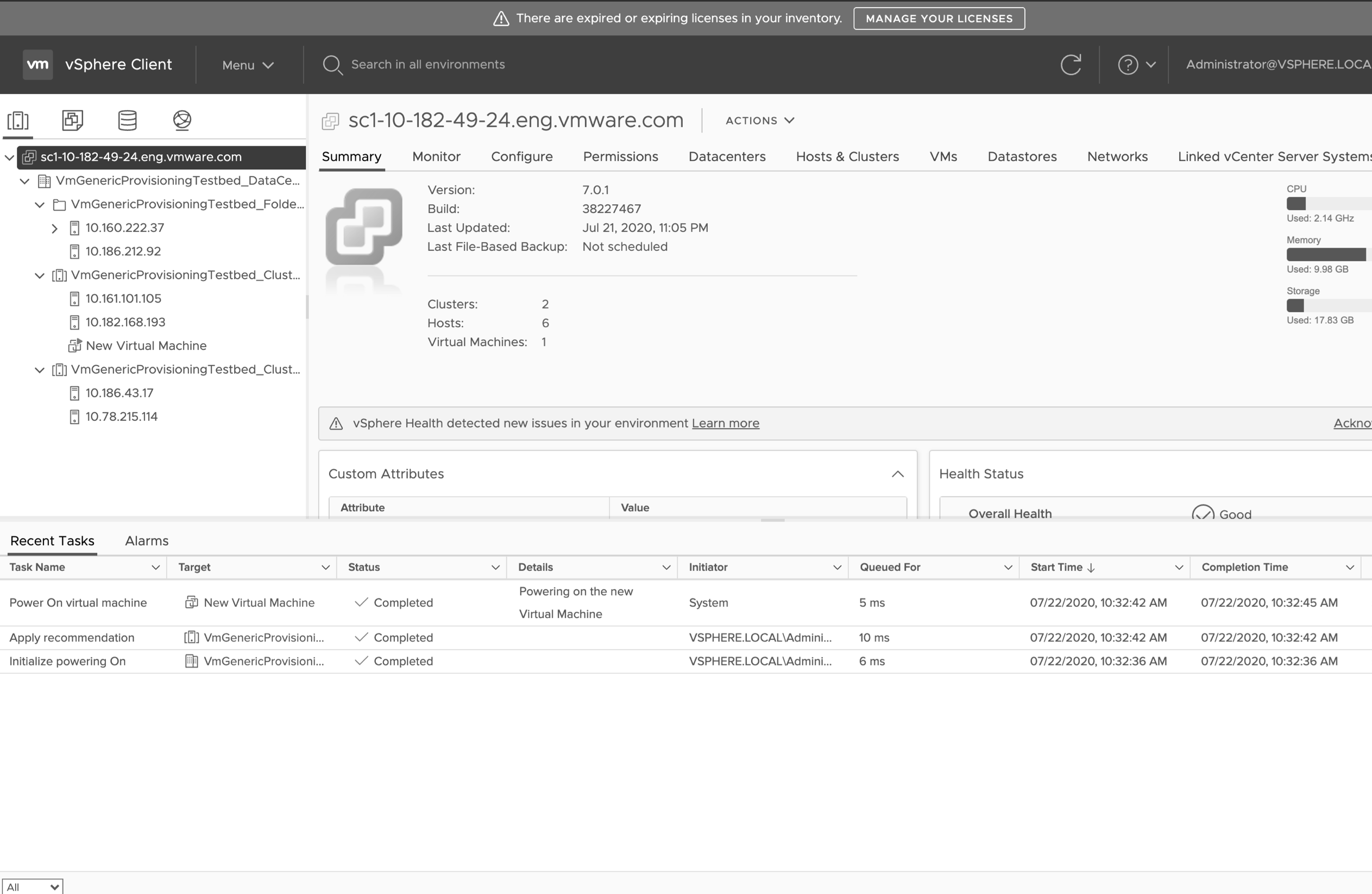1372x894 pixels.
Task: Collapse the first VmGenericProvisioningTestbed_Clust... node
Action: click(x=39, y=275)
